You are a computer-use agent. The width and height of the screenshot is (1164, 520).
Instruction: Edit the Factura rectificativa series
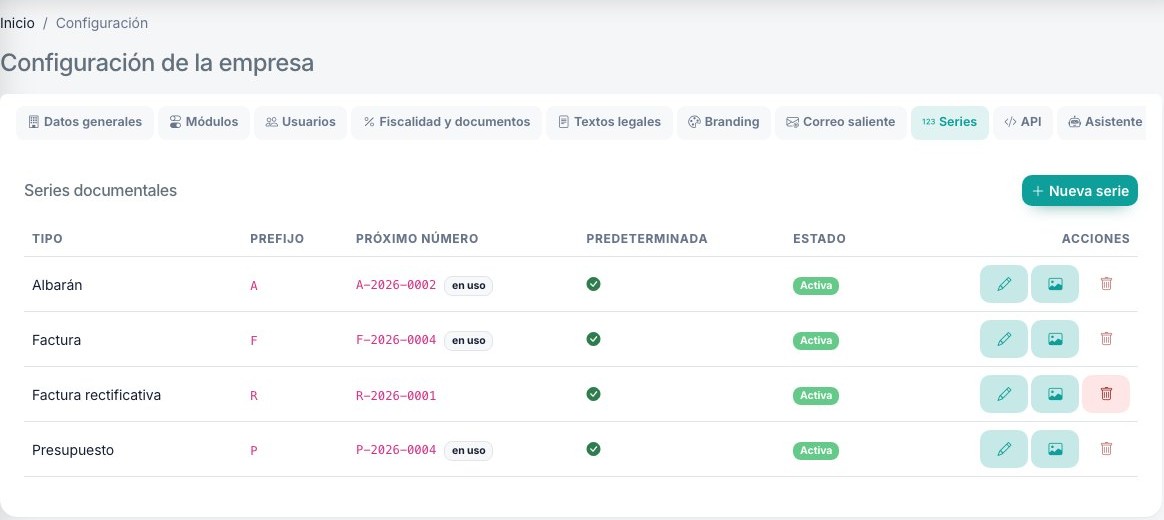click(1004, 394)
